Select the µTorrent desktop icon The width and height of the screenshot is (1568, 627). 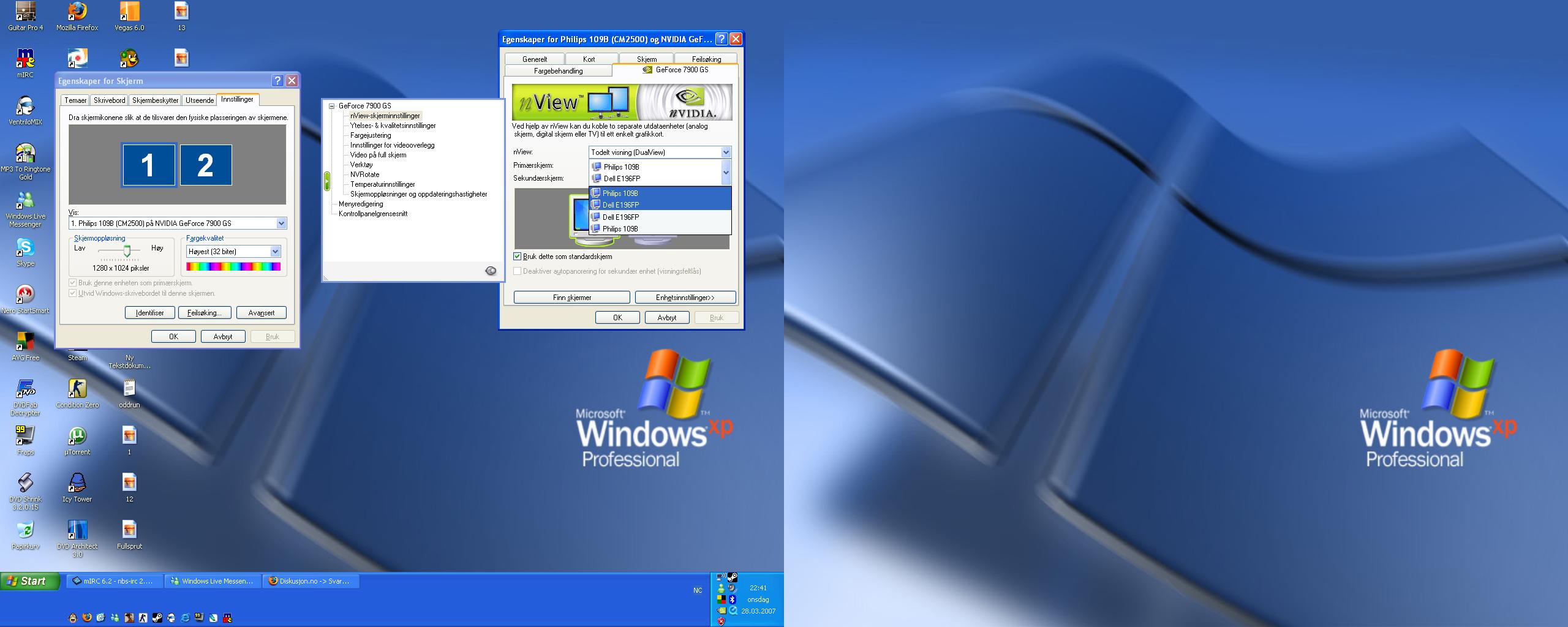click(x=77, y=440)
